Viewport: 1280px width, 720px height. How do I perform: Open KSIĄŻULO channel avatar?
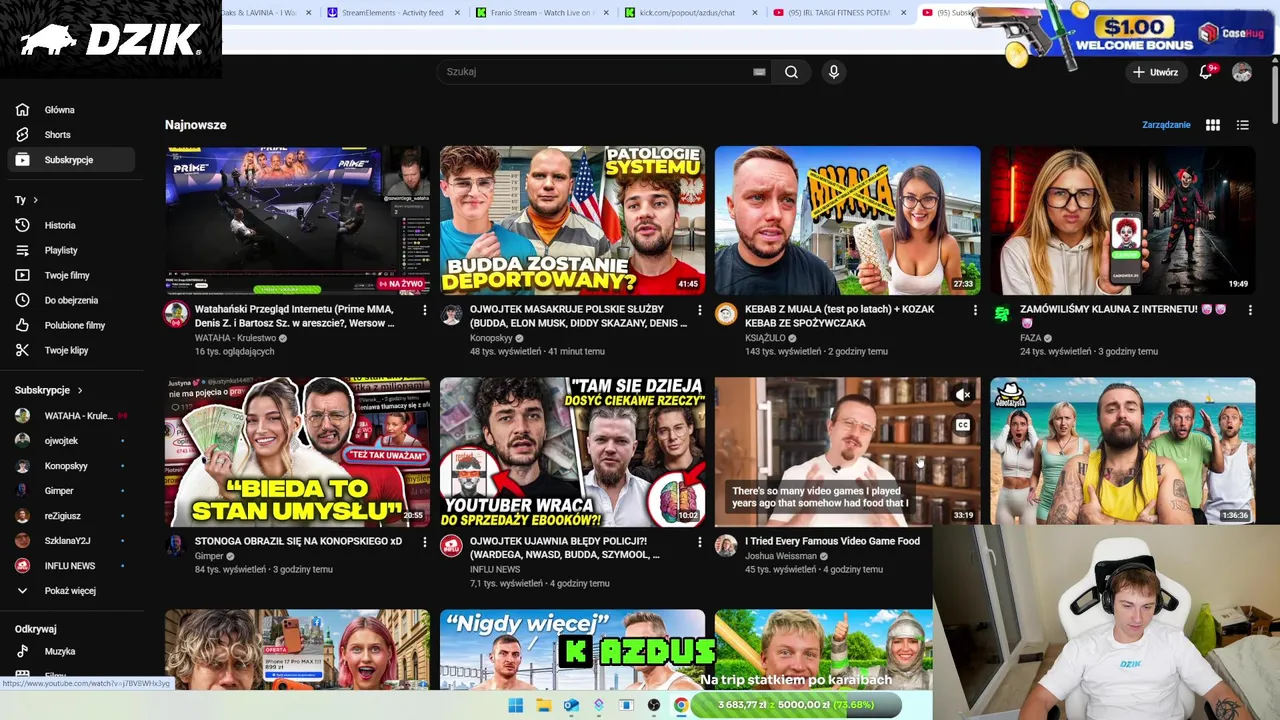click(726, 314)
